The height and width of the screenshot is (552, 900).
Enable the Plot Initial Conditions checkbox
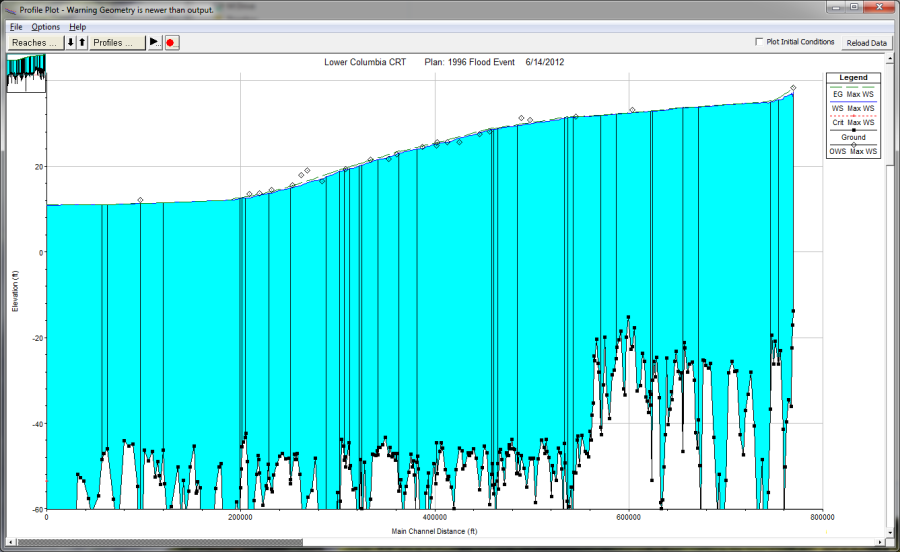click(759, 42)
